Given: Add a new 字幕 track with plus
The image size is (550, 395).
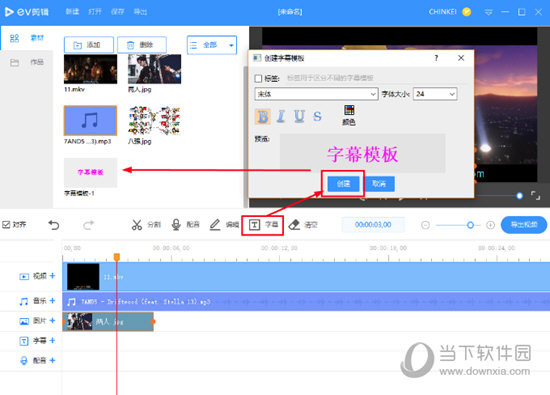Looking at the screenshot, I should pyautogui.click(x=52, y=341).
